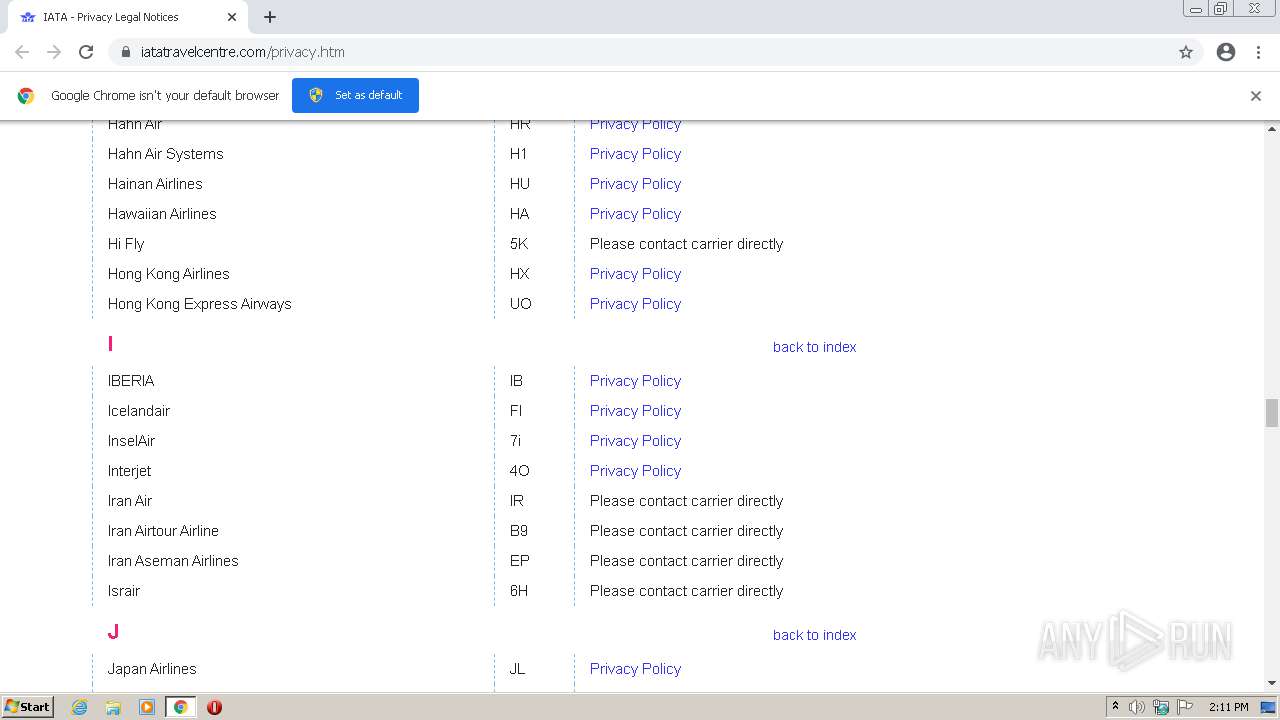This screenshot has height=720, width=1280.
Task: Go back with the browser back arrow
Action: pyautogui.click(x=22, y=52)
